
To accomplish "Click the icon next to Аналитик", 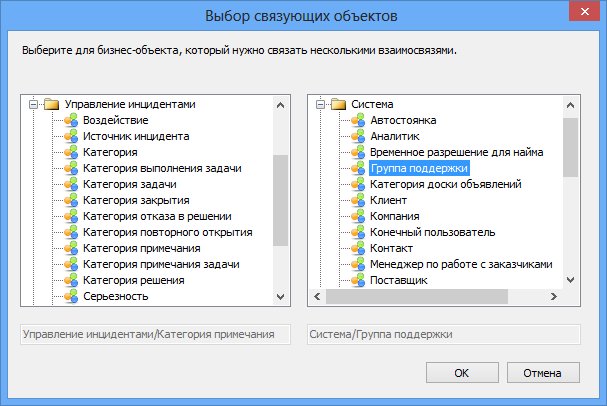I will click(358, 136).
